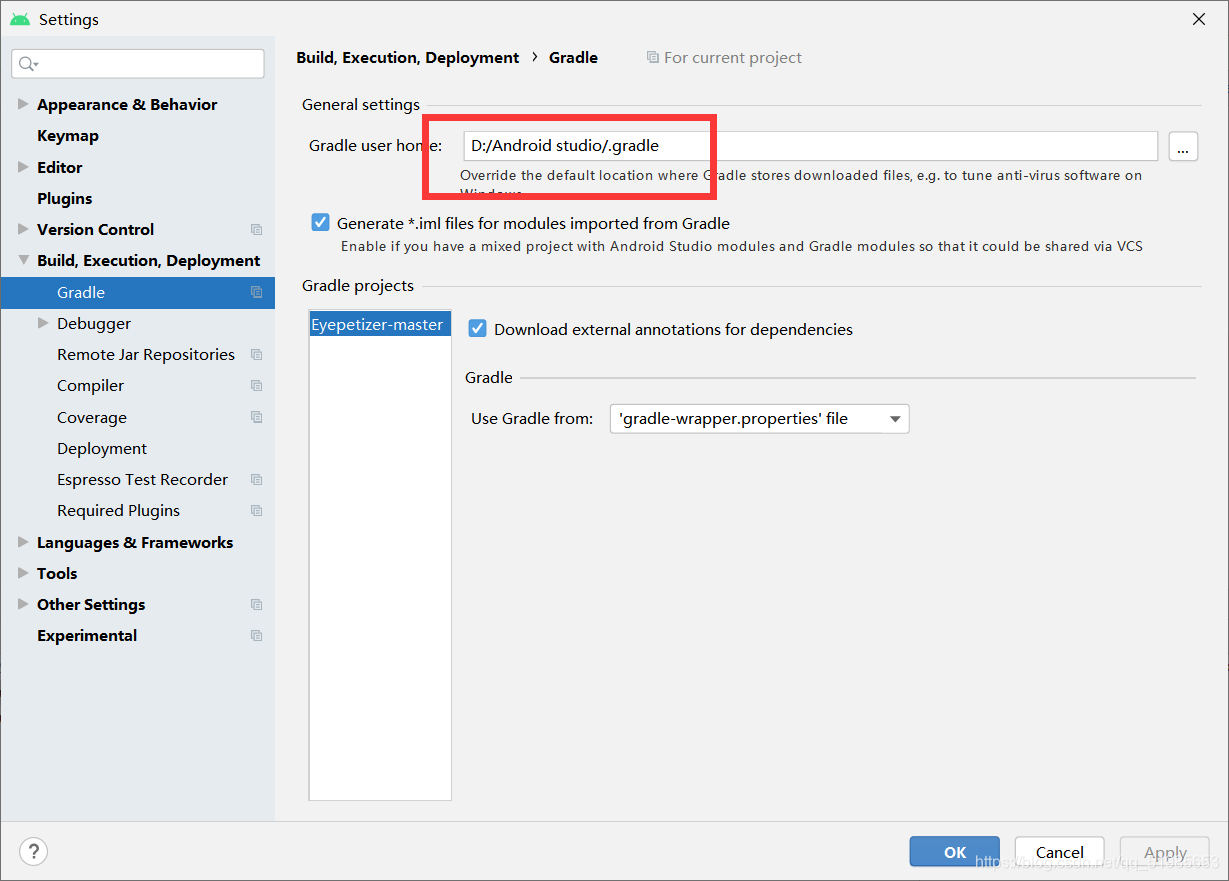Click project-level icon next to Version Control
1229x881 pixels.
256,229
